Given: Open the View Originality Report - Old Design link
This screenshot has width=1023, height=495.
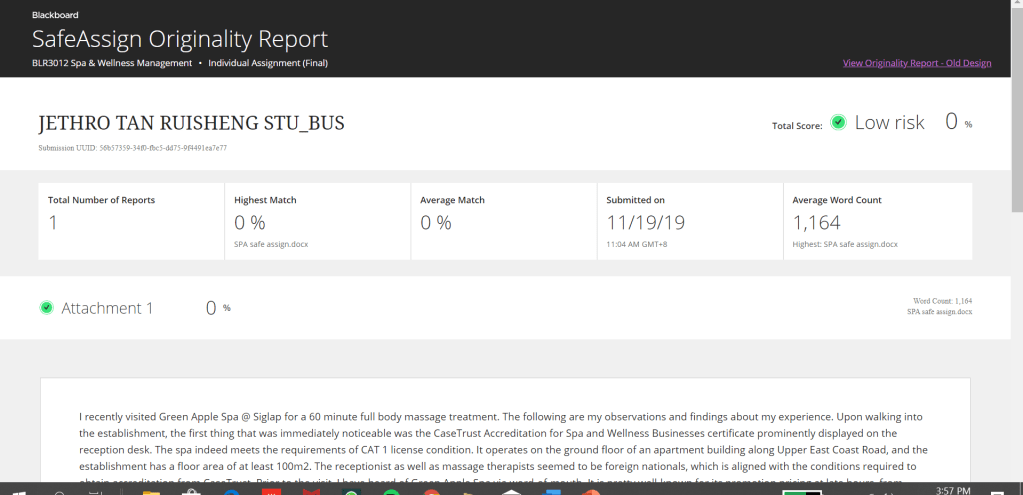Looking at the screenshot, I should 917,63.
